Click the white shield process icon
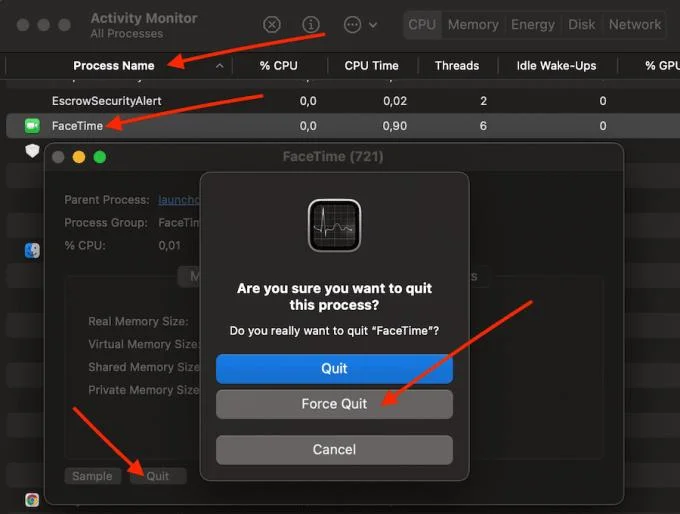Viewport: 680px width, 514px height. [32, 151]
